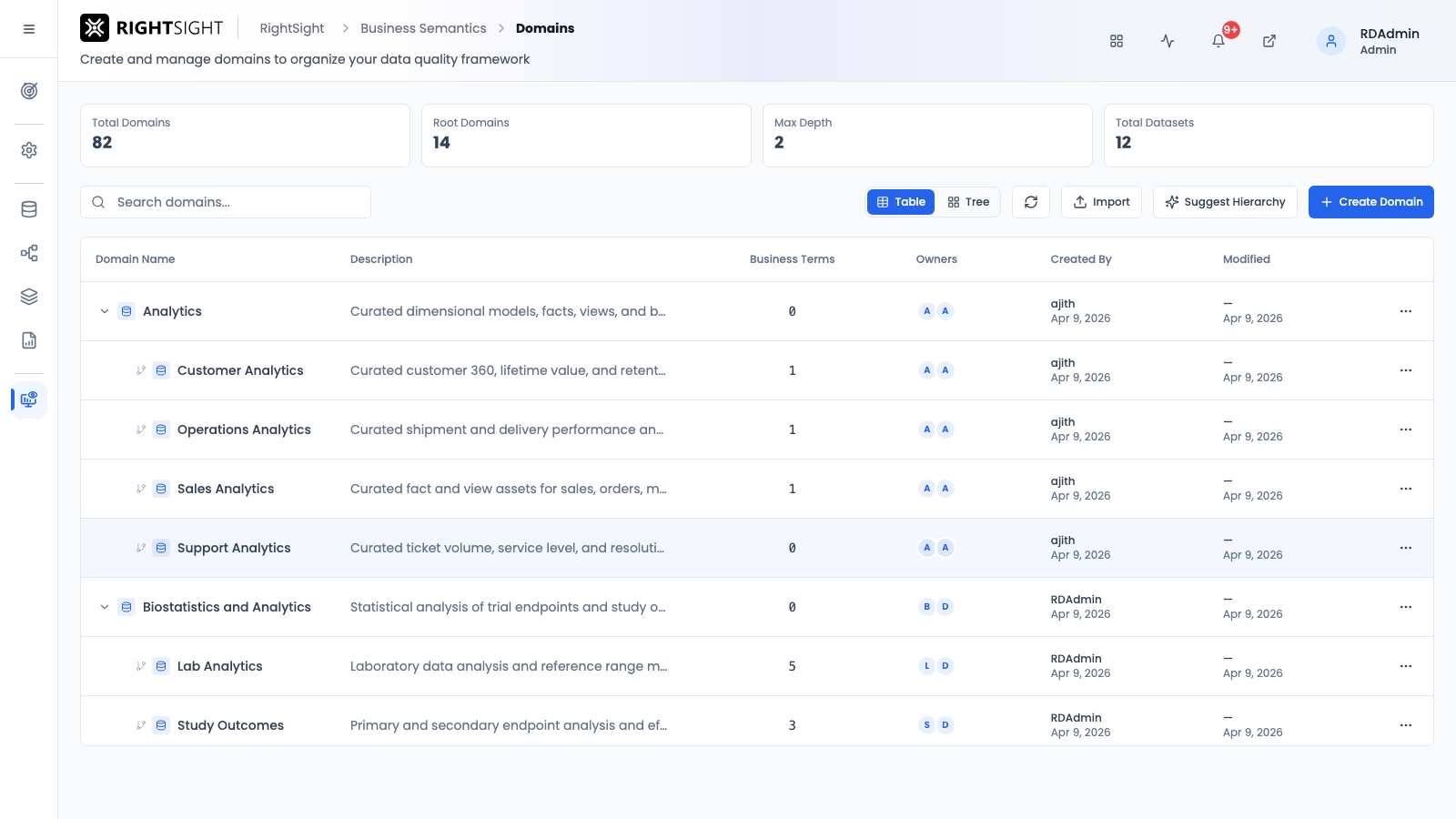1456x819 pixels.
Task: Collapse the Biostatistics and Analytics domain
Action: tap(105, 607)
